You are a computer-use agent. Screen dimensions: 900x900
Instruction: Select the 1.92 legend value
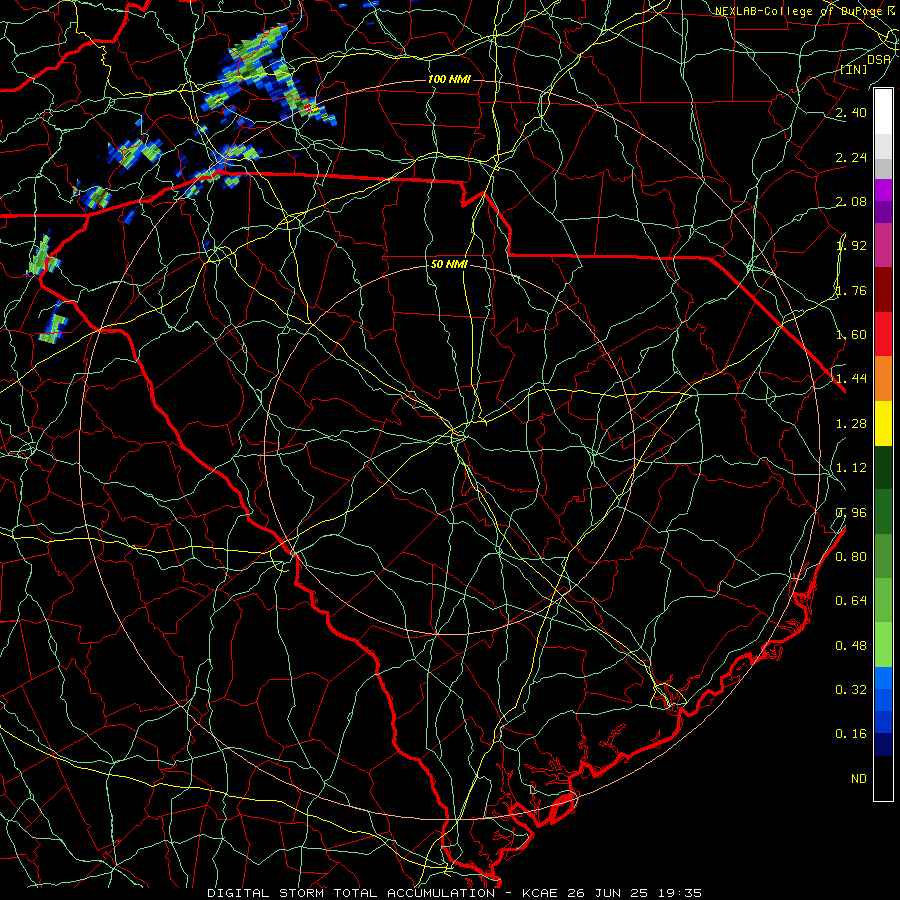click(851, 246)
